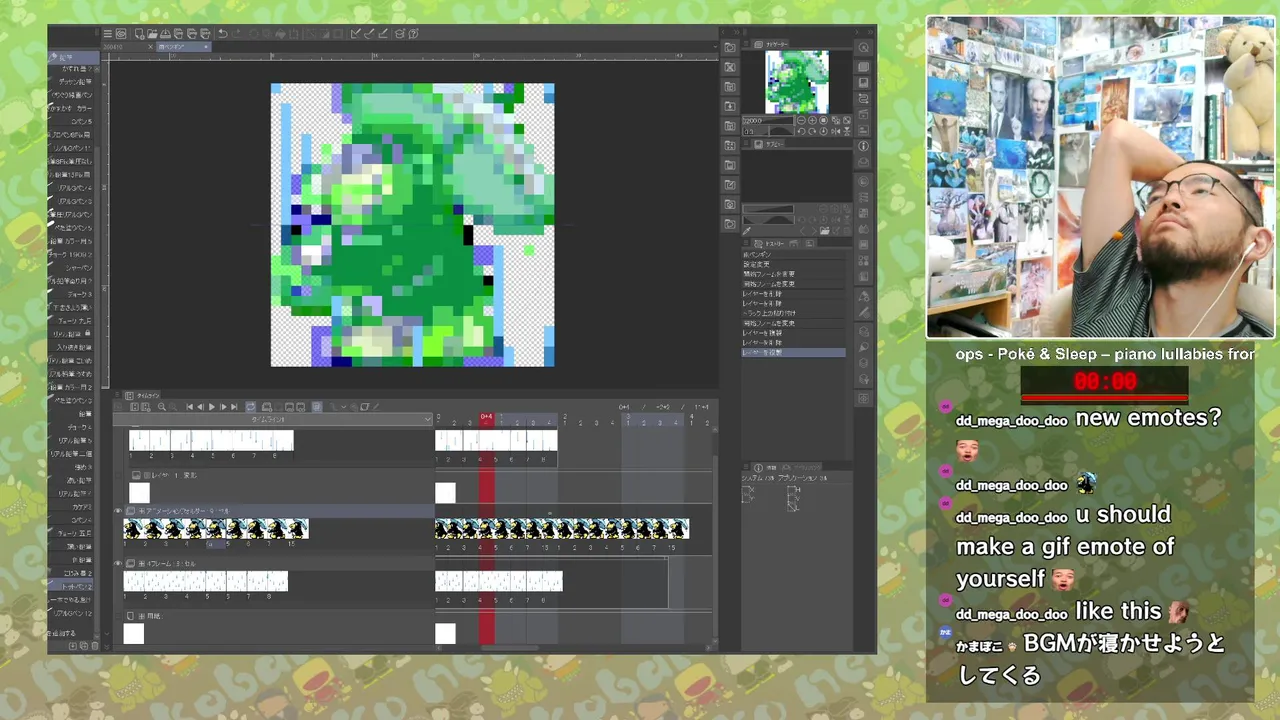Step to next frame in timeline
1280x720 pixels.
223,407
